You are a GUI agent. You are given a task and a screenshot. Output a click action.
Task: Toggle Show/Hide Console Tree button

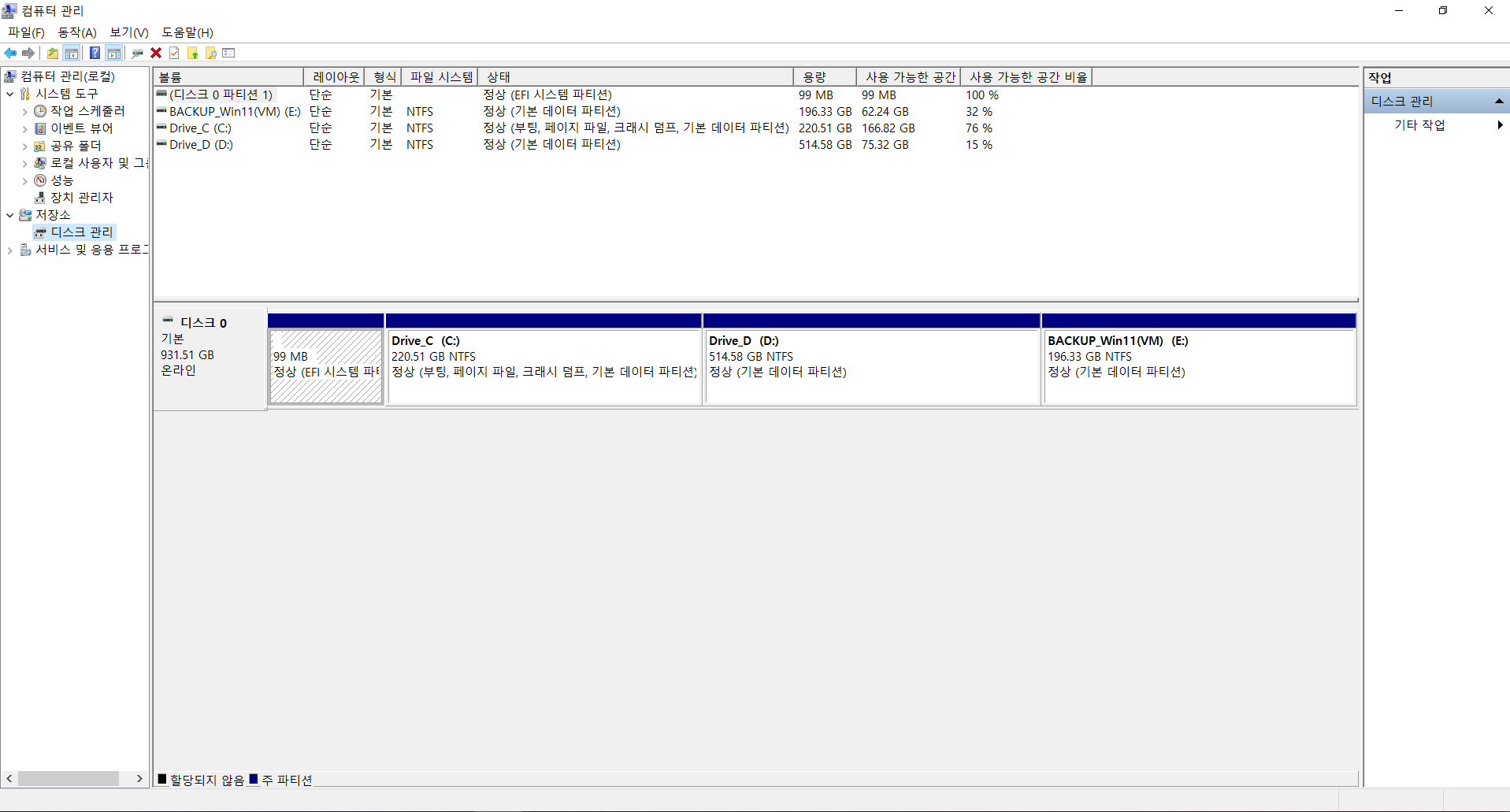72,53
